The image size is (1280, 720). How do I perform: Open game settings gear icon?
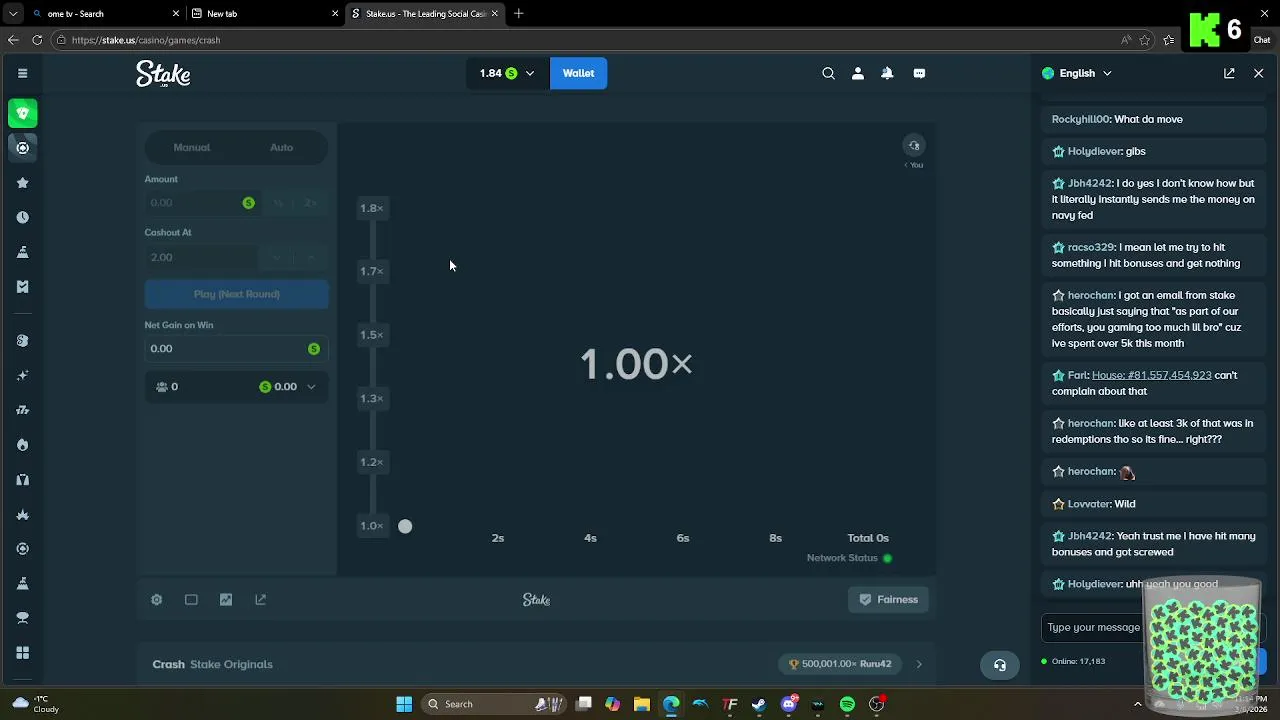click(156, 599)
